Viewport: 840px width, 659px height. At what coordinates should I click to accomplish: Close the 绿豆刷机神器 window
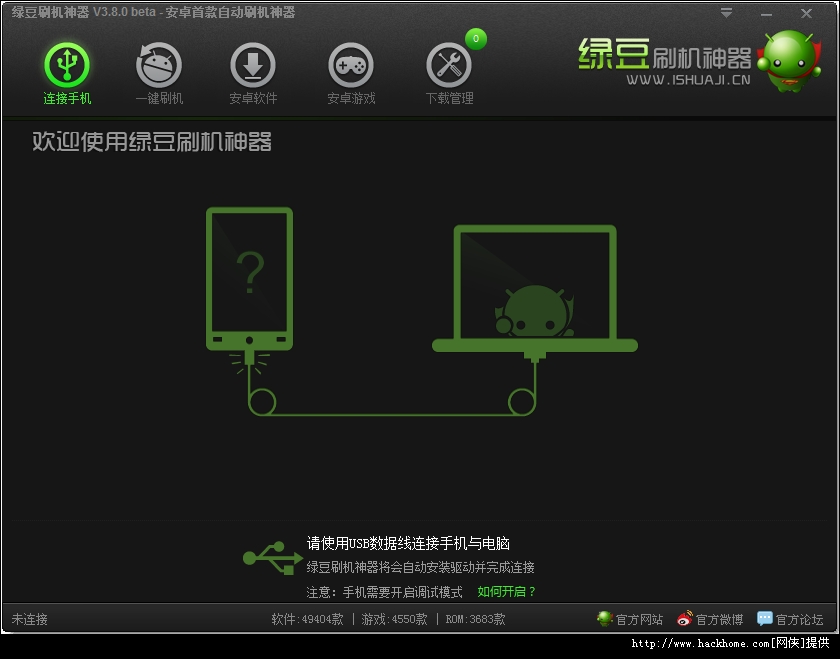(806, 14)
